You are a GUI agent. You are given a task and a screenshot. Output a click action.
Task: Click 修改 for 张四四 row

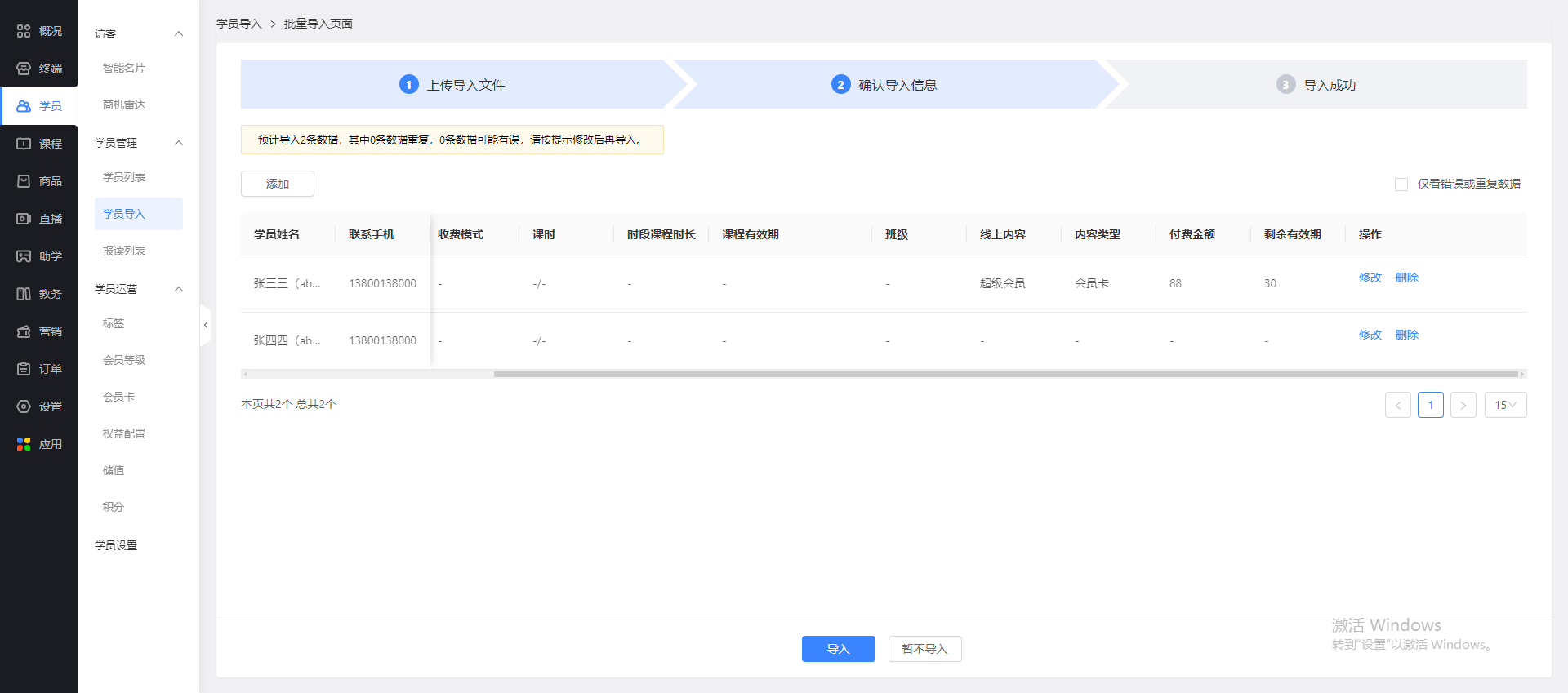click(x=1370, y=335)
